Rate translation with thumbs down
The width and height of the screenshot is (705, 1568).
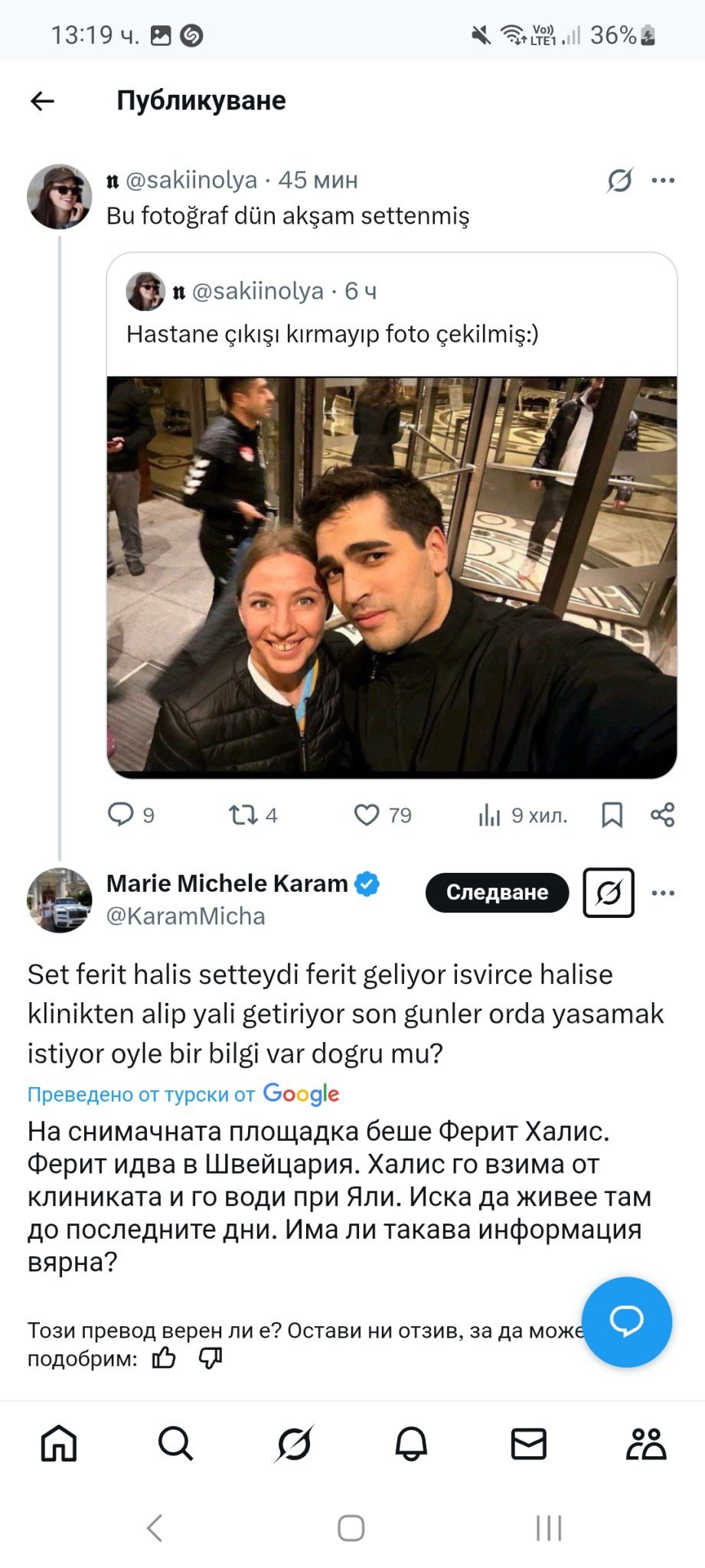(211, 1359)
